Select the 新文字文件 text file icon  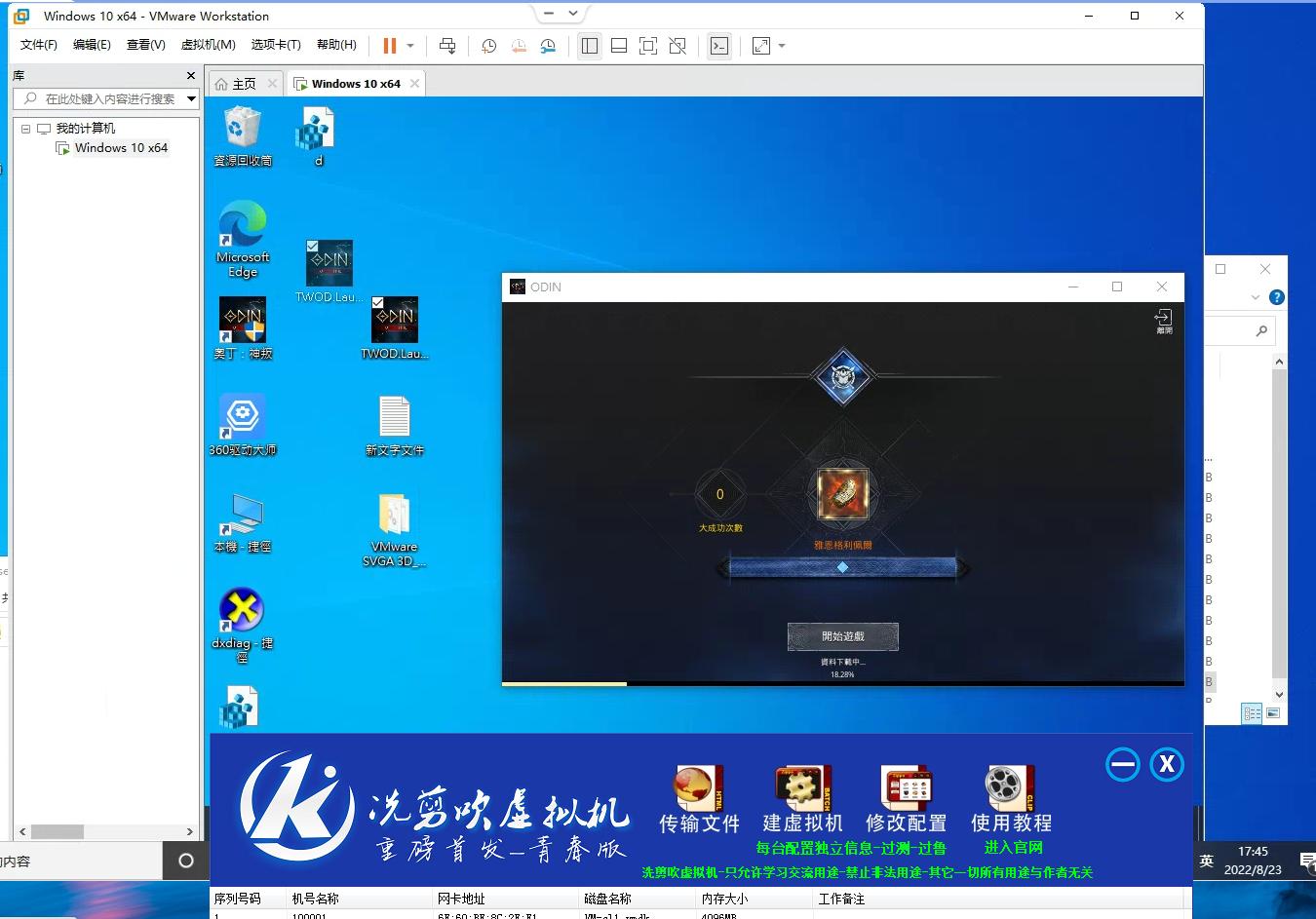pyautogui.click(x=395, y=425)
